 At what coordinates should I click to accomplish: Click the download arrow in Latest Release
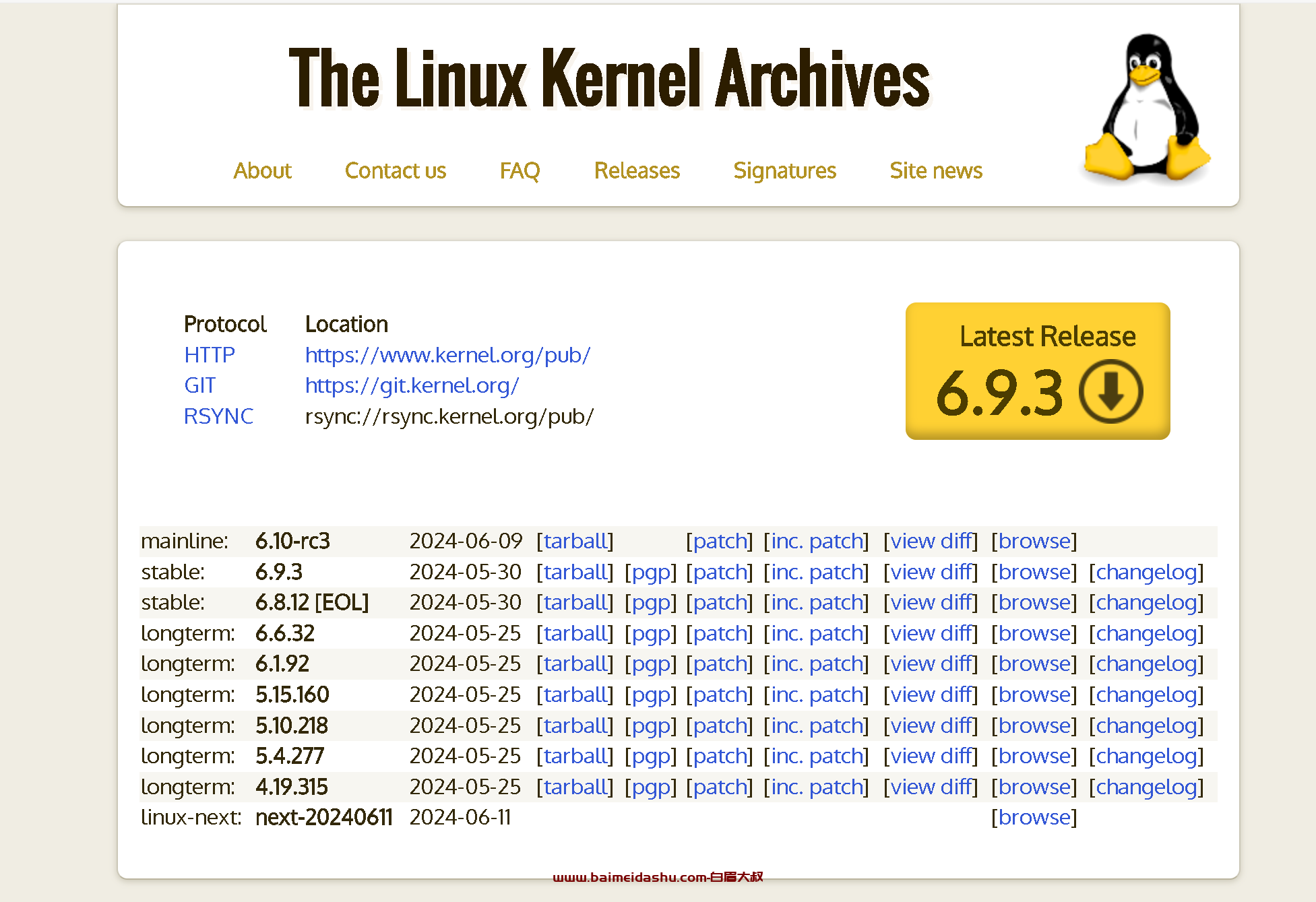coord(1110,391)
